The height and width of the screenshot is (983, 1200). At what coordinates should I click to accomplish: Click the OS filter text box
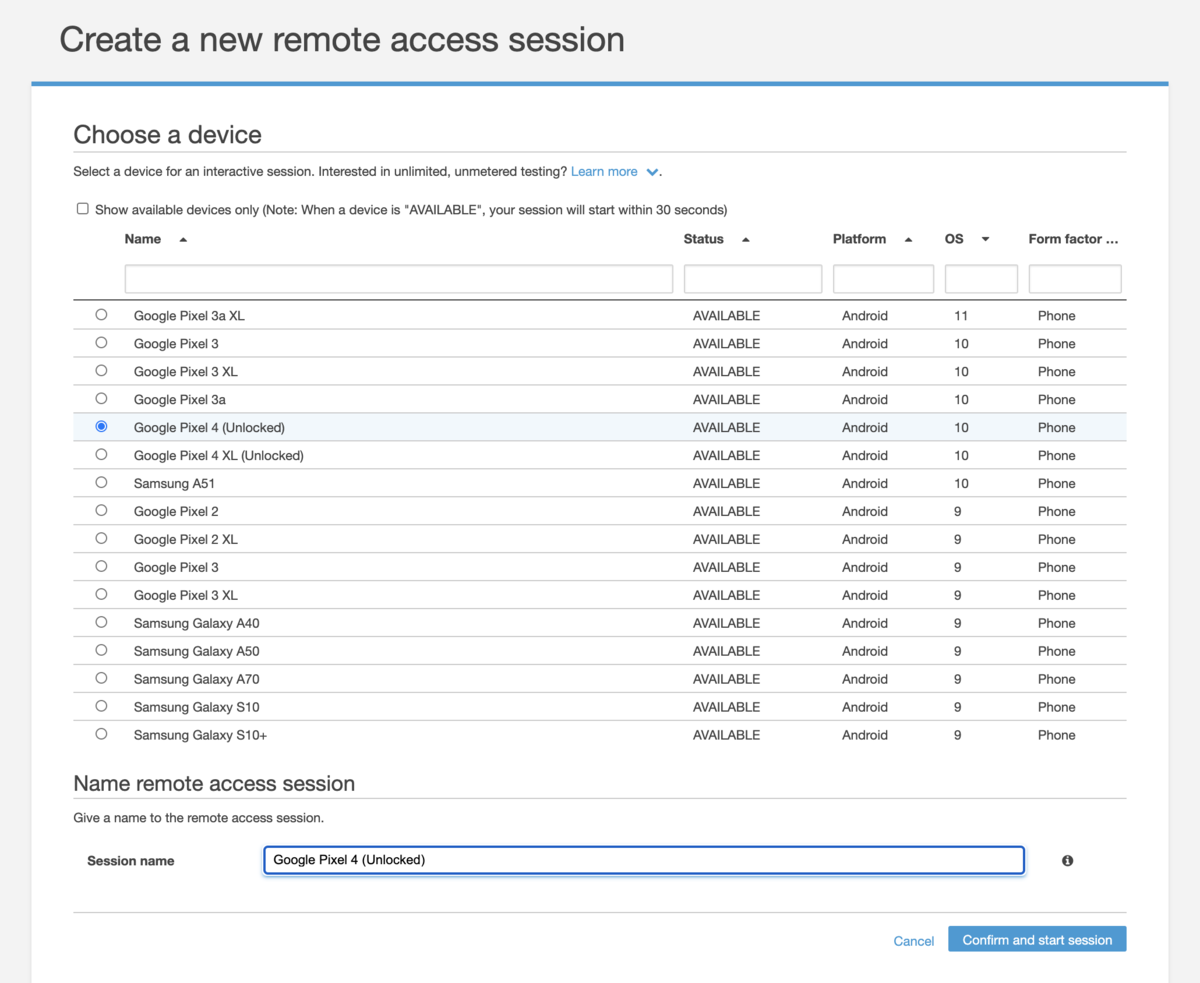[981, 279]
